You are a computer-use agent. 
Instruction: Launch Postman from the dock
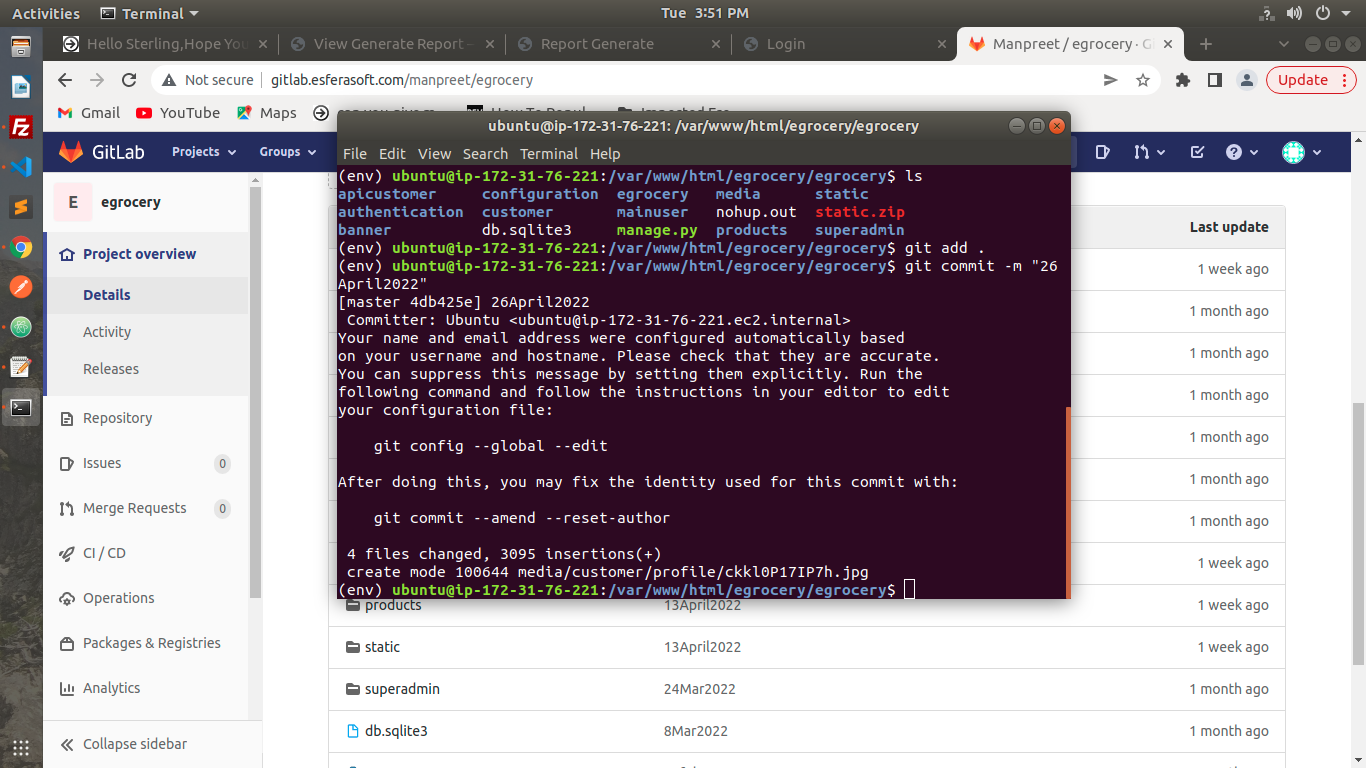[21, 287]
